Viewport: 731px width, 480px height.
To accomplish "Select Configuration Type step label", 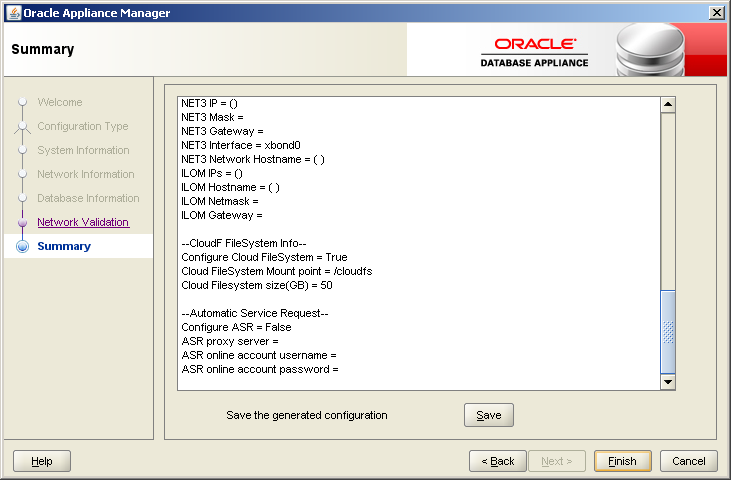I will click(x=83, y=126).
